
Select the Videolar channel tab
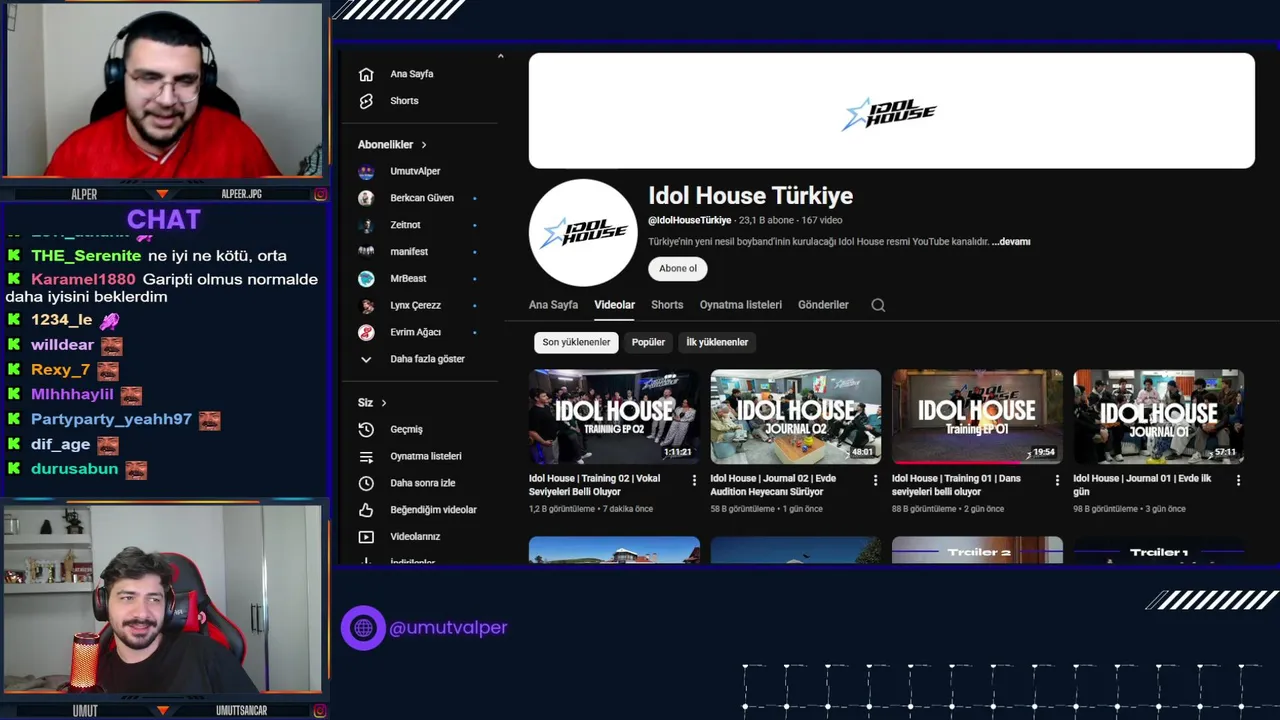[614, 305]
